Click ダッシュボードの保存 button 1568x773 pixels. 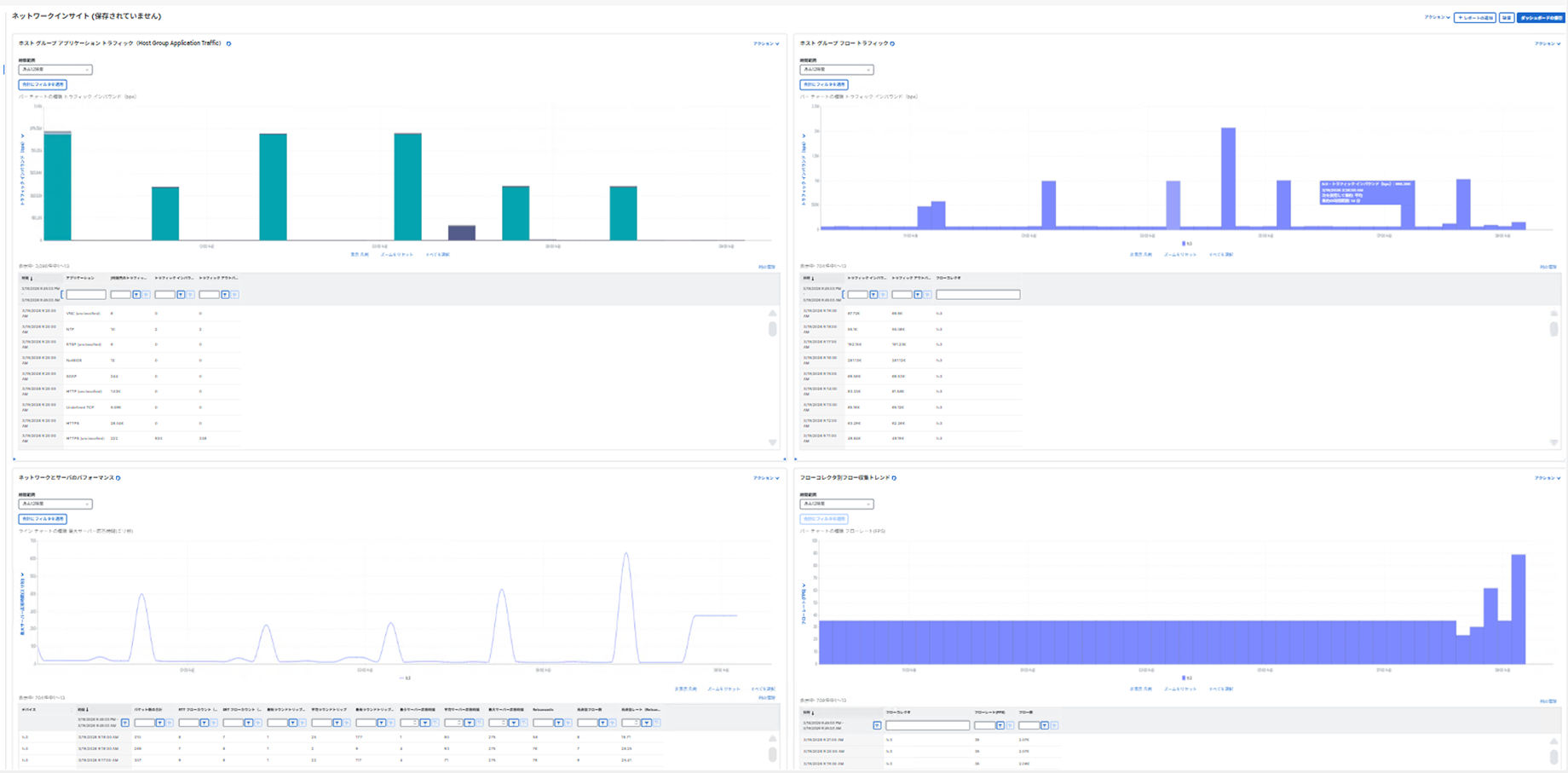tap(1541, 17)
